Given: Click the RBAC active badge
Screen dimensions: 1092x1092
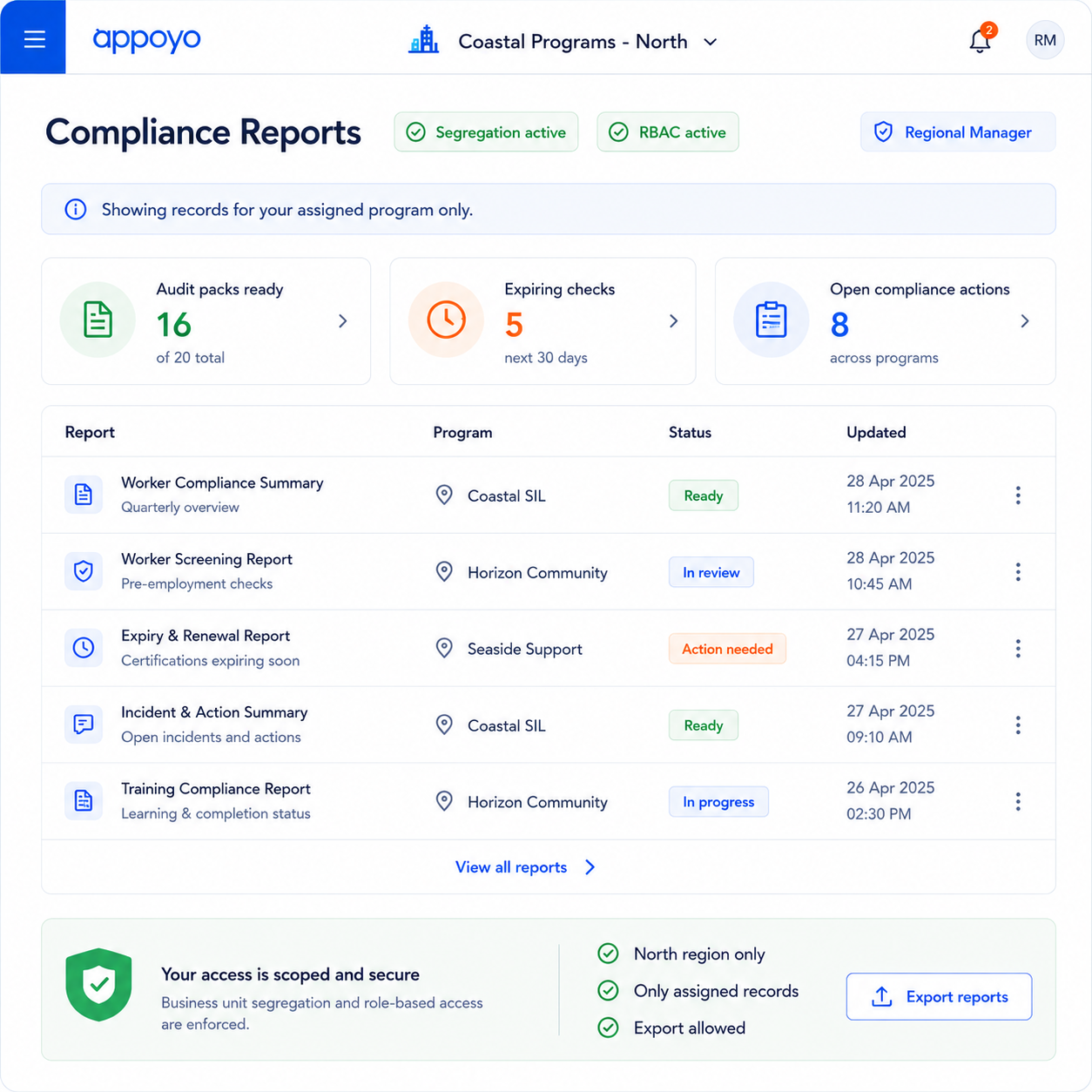Looking at the screenshot, I should pyautogui.click(x=668, y=131).
